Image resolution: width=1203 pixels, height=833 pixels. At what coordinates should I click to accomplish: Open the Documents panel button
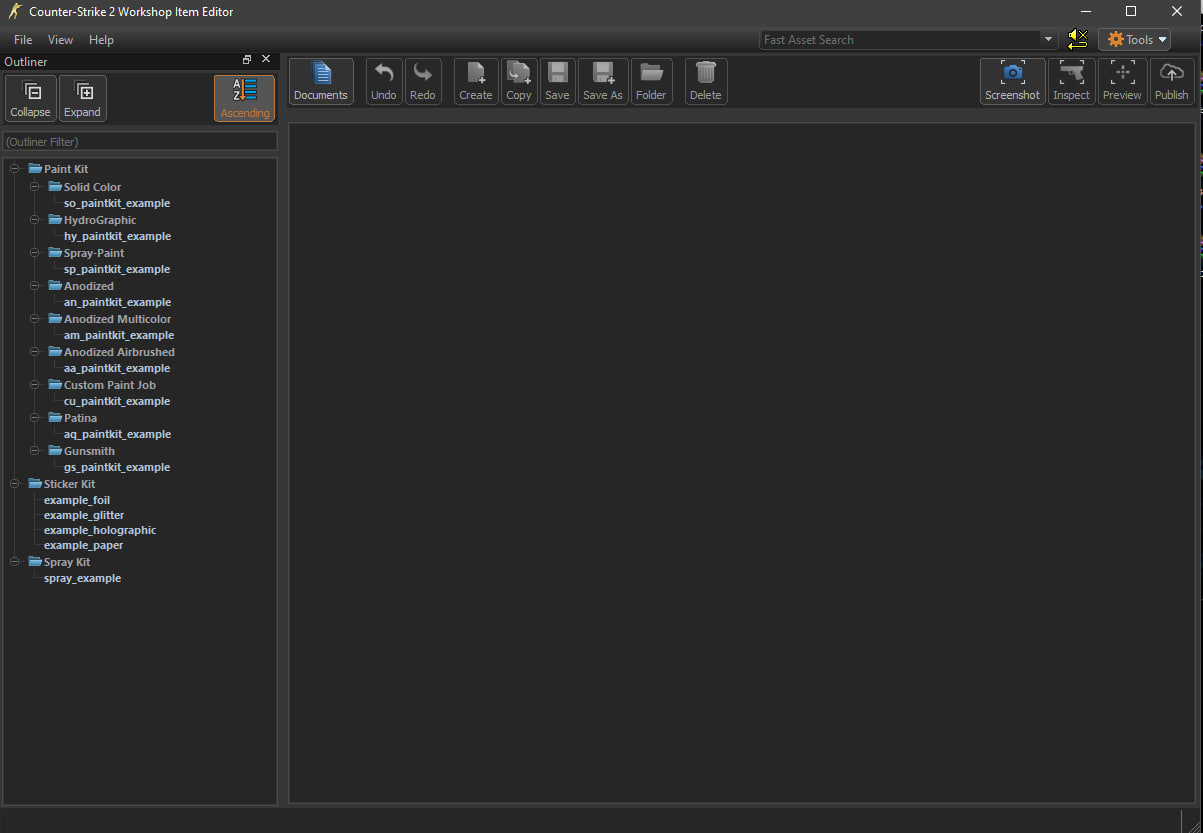point(321,81)
